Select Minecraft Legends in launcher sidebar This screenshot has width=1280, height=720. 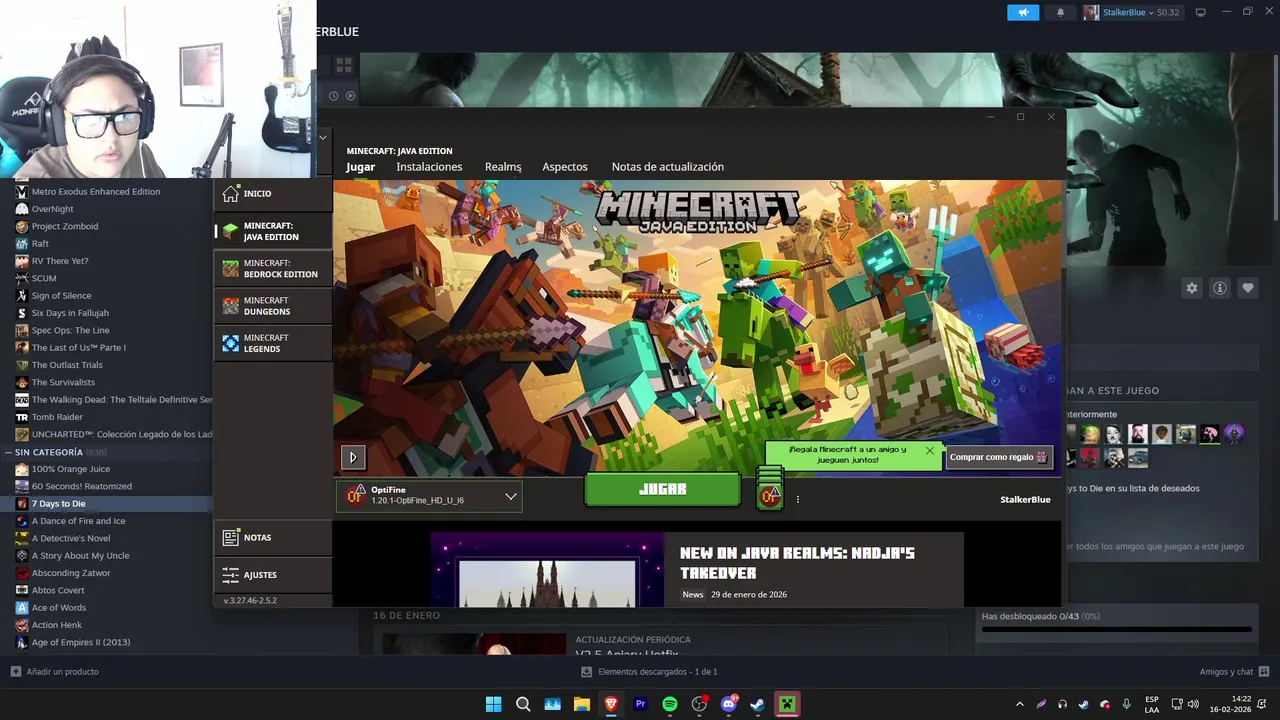coord(272,343)
